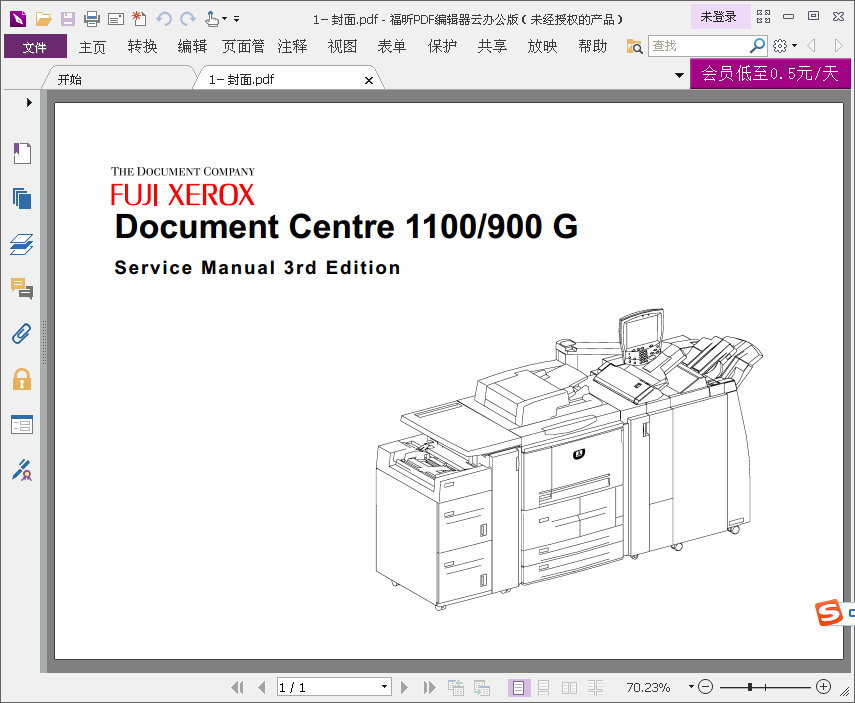The width and height of the screenshot is (855, 703).
Task: Click the advanced search folder icon
Action: tap(634, 46)
